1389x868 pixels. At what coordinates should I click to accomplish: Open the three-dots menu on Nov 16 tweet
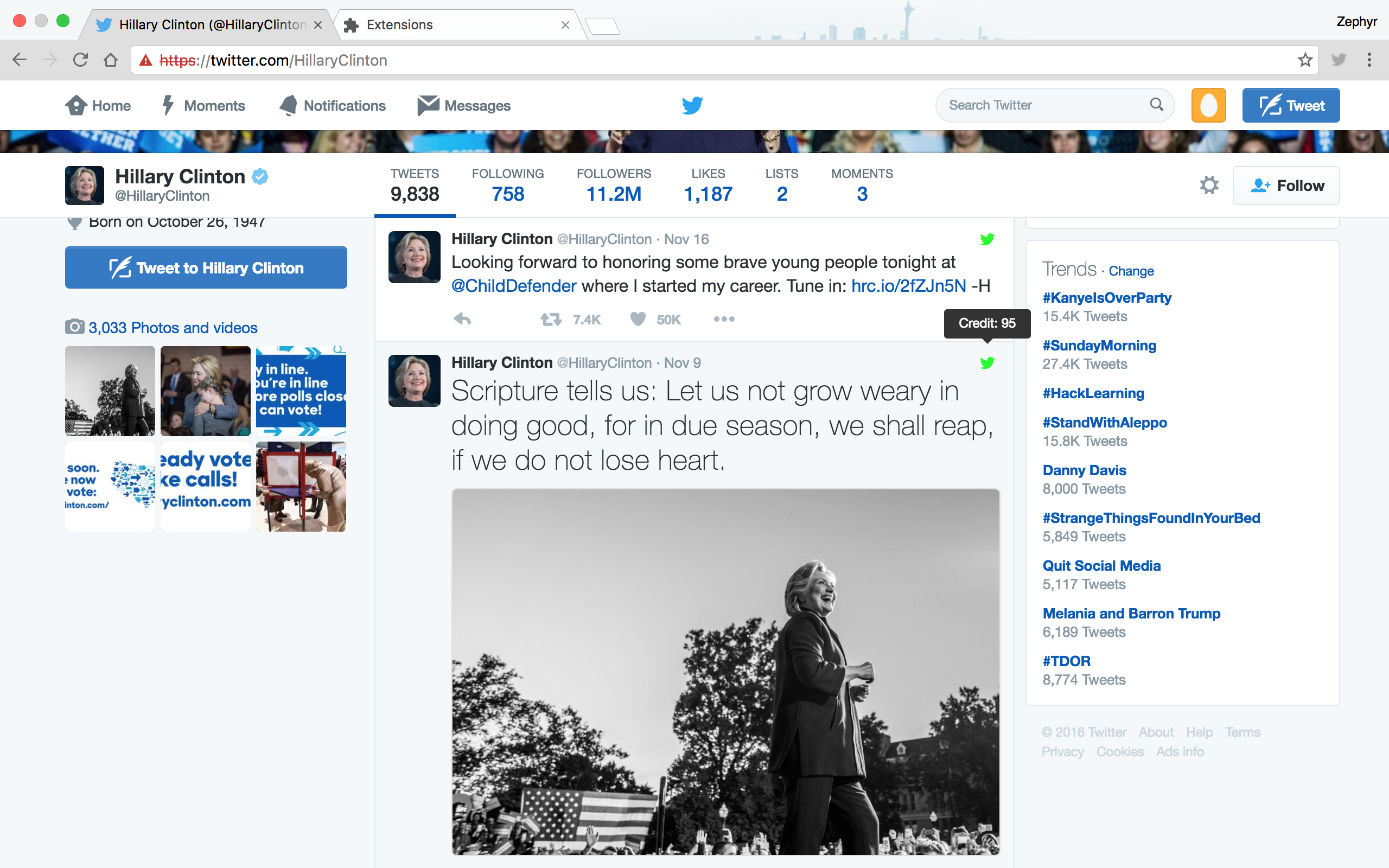click(724, 319)
